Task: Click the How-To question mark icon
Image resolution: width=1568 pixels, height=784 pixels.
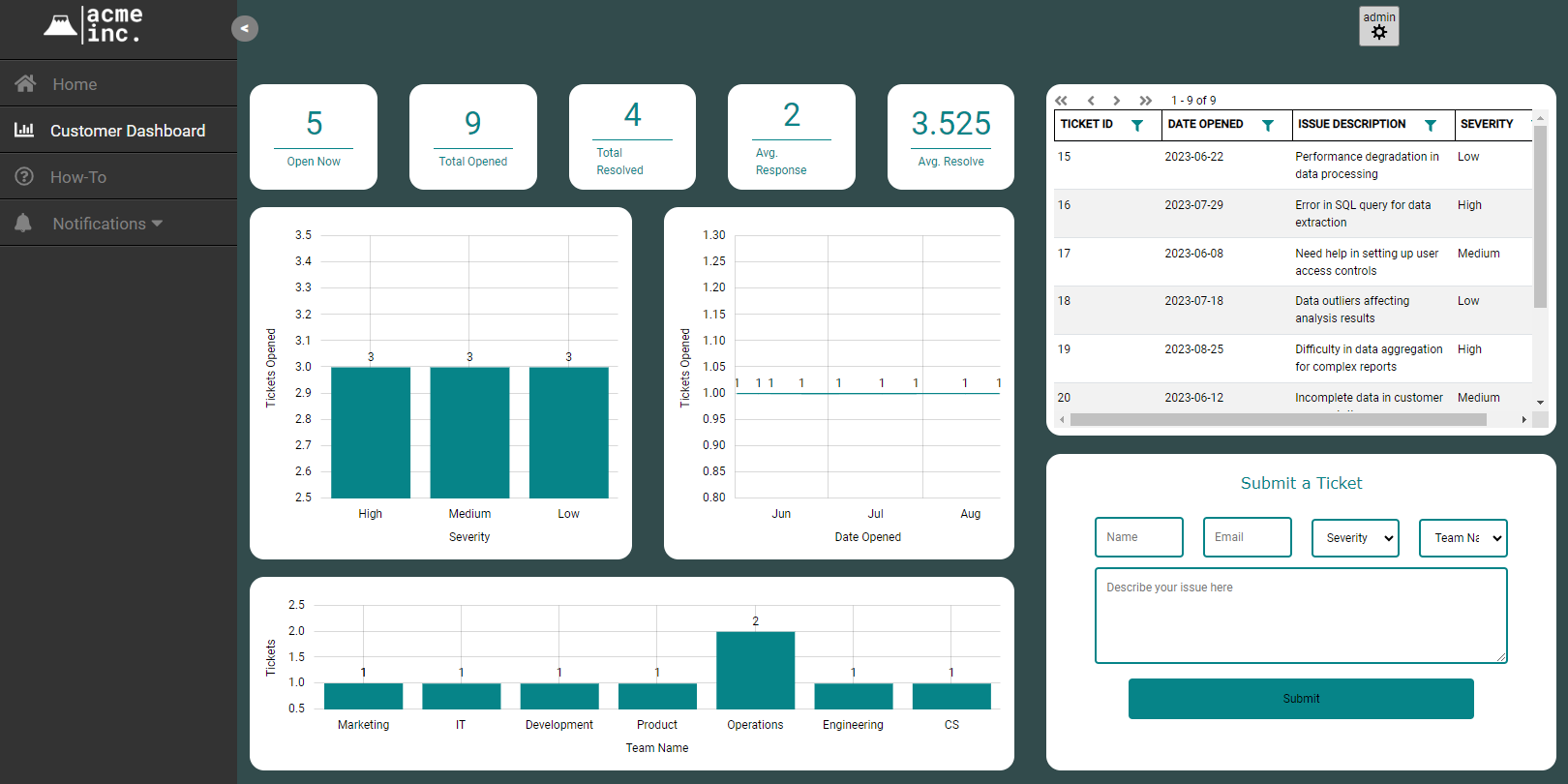Action: point(24,176)
